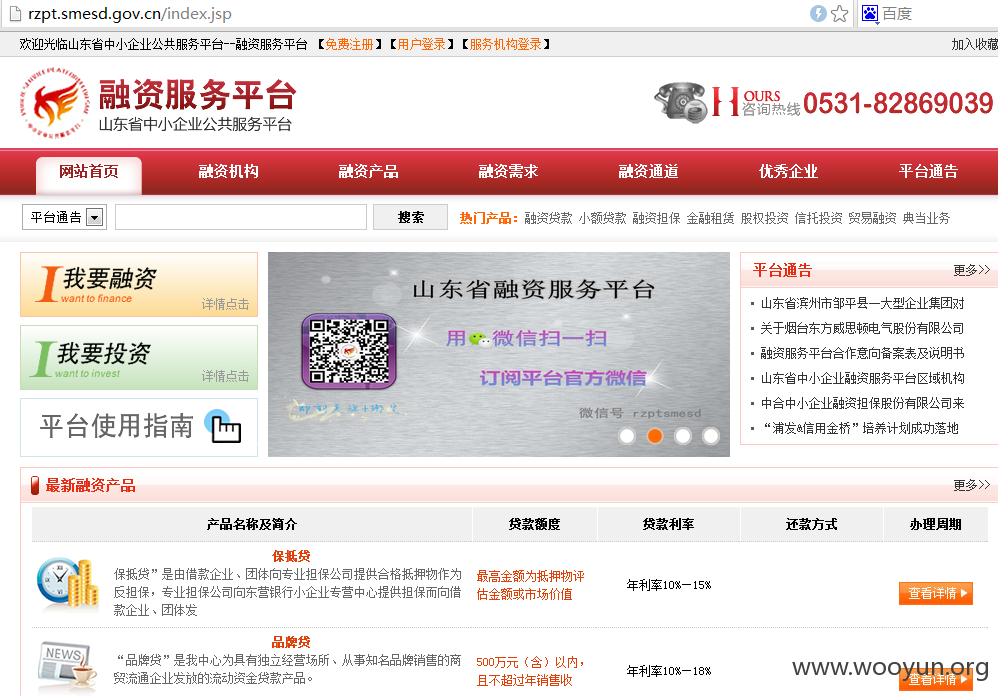Open notice 关于烟台东方威思顿电气股份有限公司
The image size is (998, 696).
(862, 328)
